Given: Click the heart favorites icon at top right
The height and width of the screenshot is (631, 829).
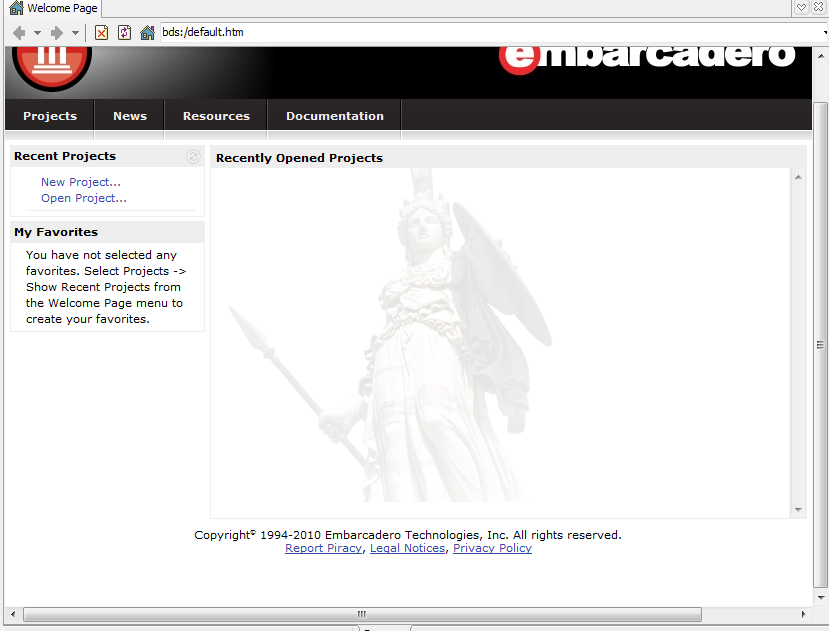Looking at the screenshot, I should coord(802,7).
